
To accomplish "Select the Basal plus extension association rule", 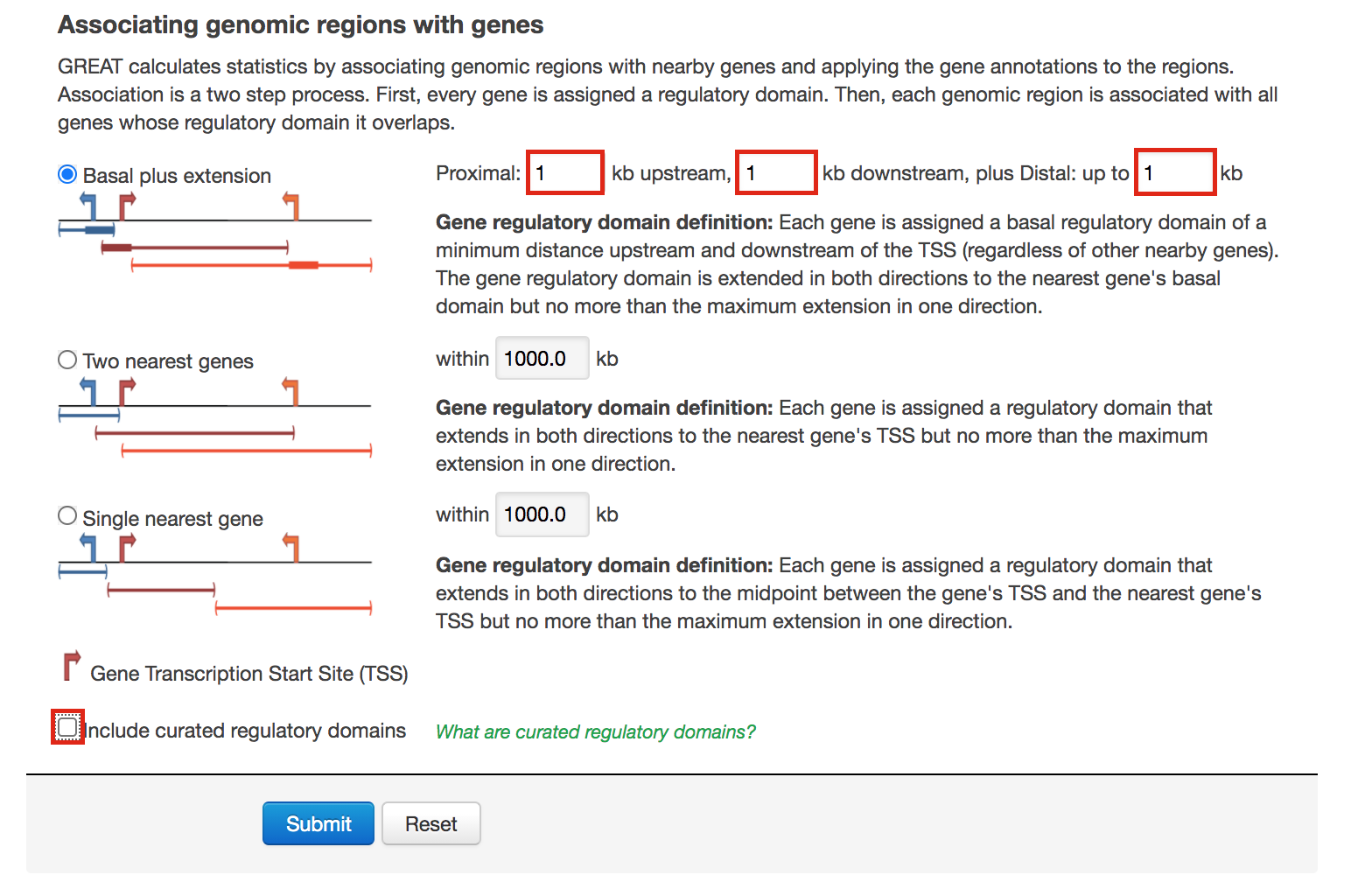I will (x=66, y=173).
